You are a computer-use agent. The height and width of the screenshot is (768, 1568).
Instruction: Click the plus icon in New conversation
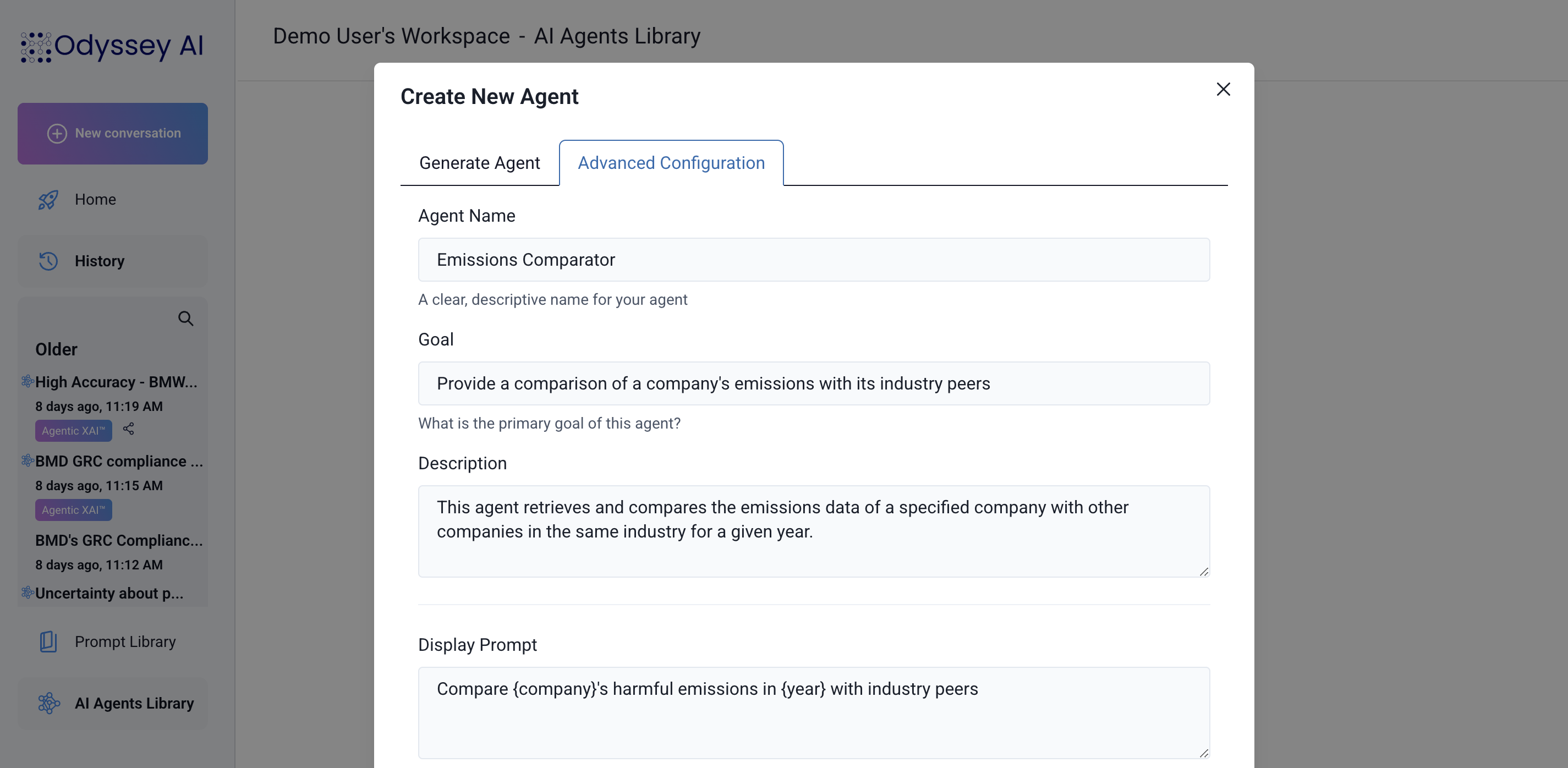tap(57, 133)
